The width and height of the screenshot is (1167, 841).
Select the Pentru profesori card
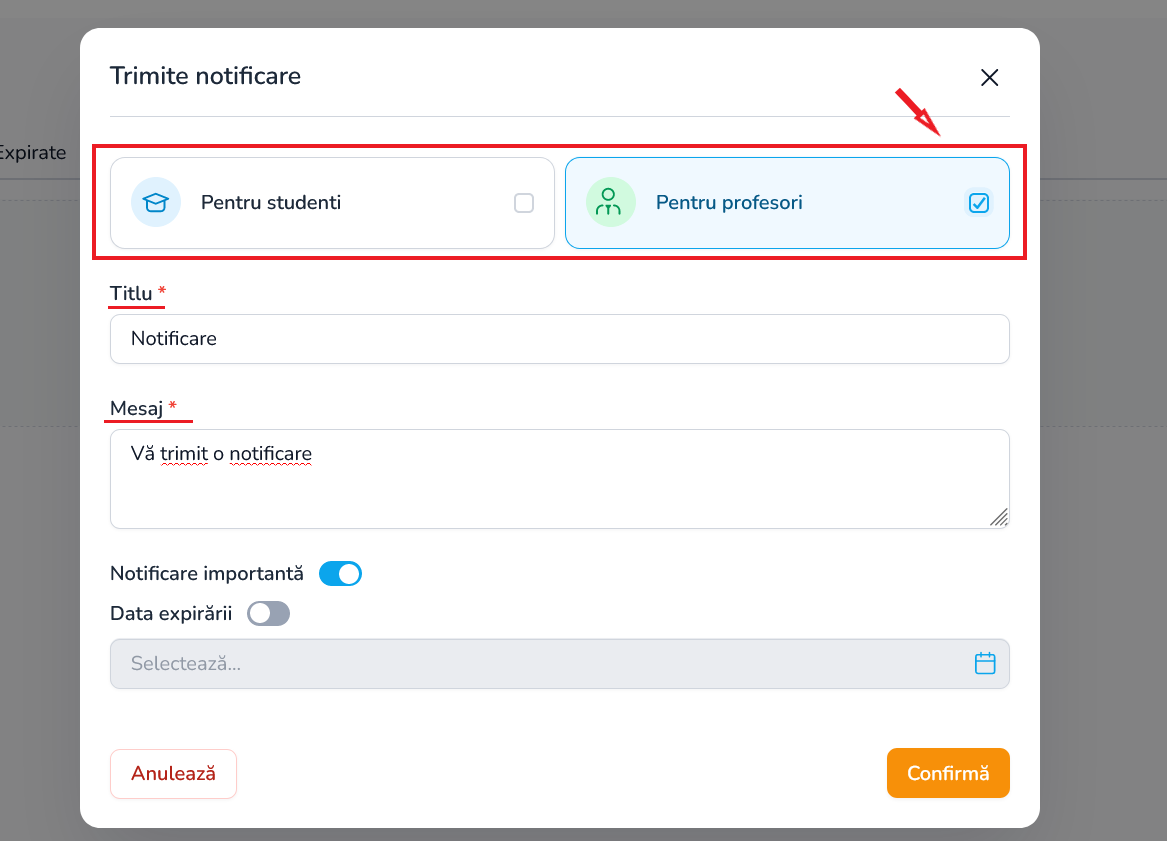pos(787,202)
